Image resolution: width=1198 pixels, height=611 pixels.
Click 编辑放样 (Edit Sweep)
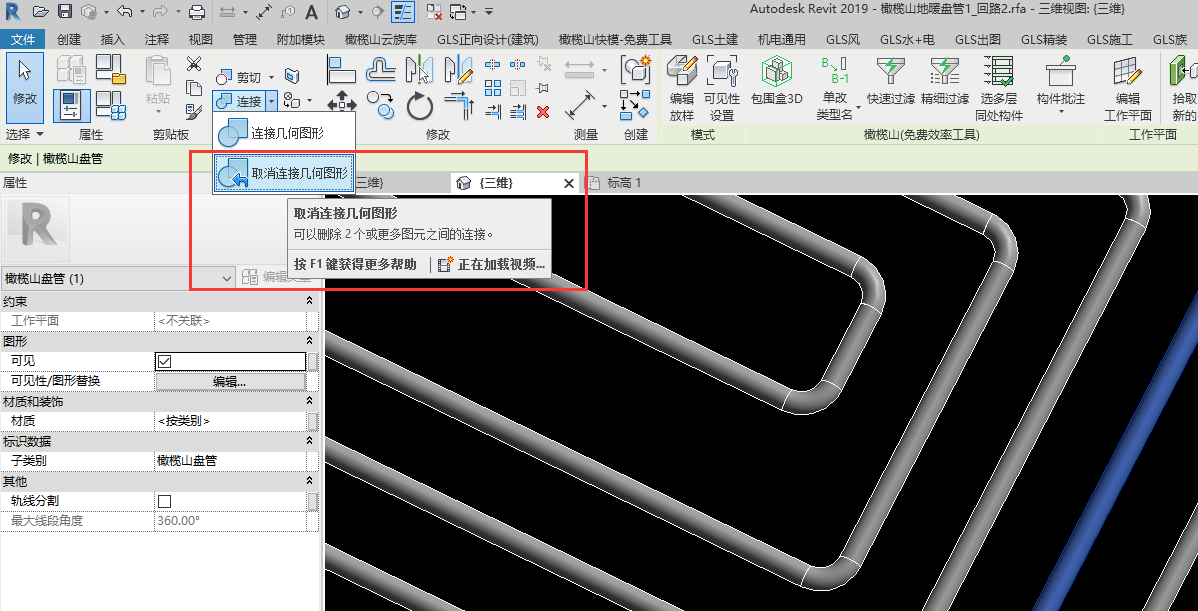click(x=682, y=89)
